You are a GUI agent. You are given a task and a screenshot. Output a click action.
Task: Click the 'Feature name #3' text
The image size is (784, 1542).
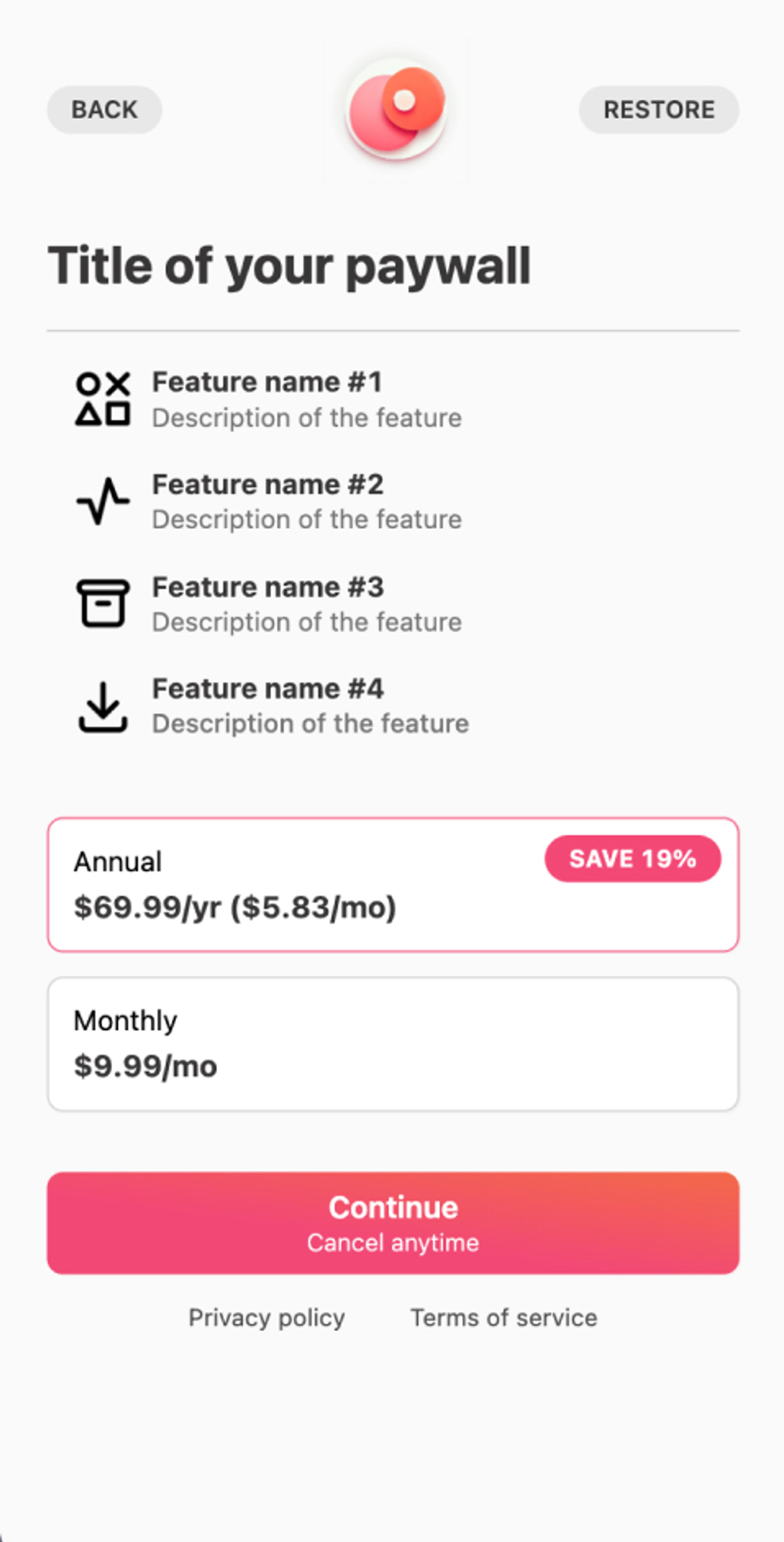[267, 587]
